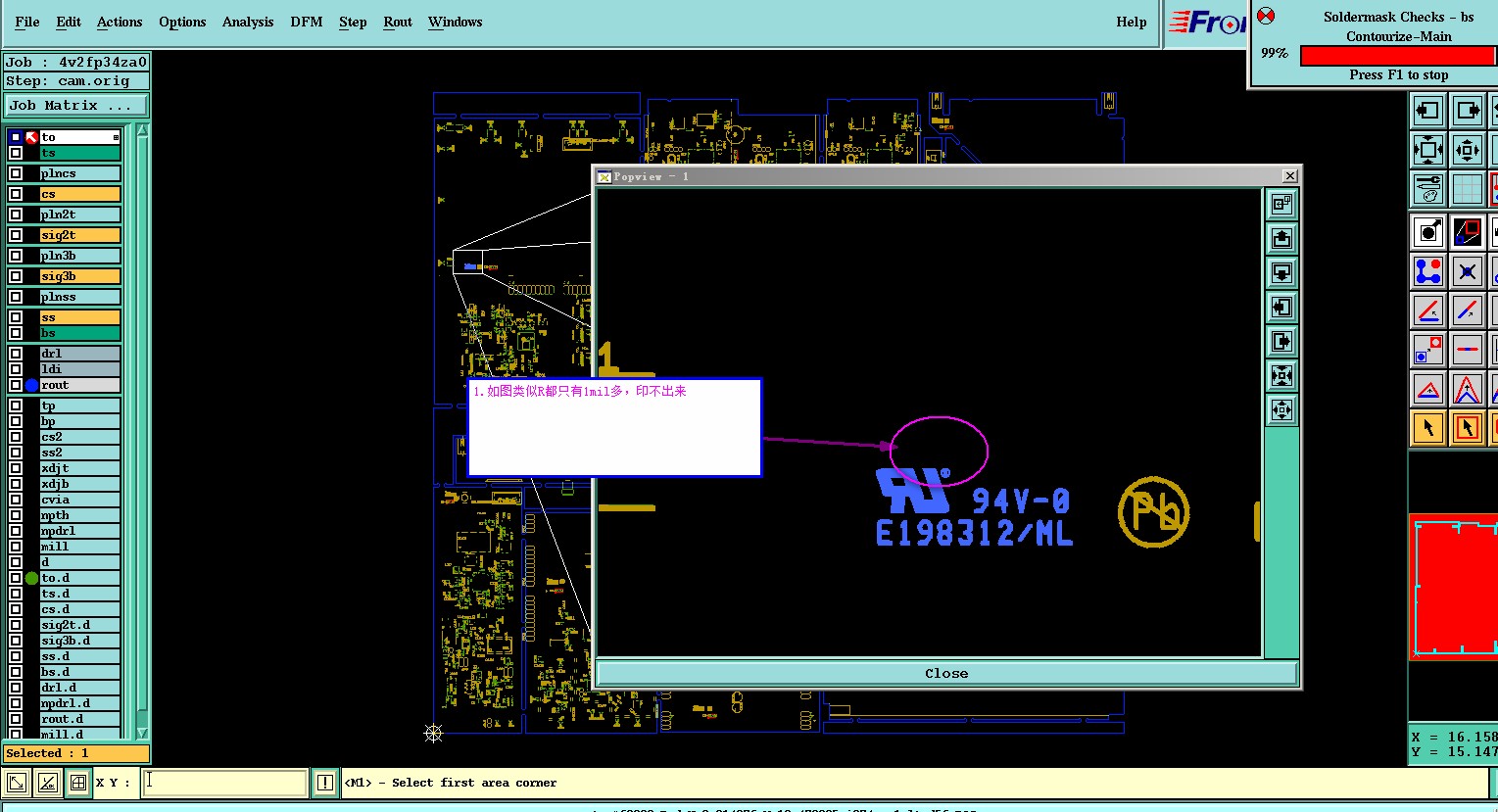1498x812 pixels.
Task: Open the Actions menu
Action: click(x=120, y=22)
